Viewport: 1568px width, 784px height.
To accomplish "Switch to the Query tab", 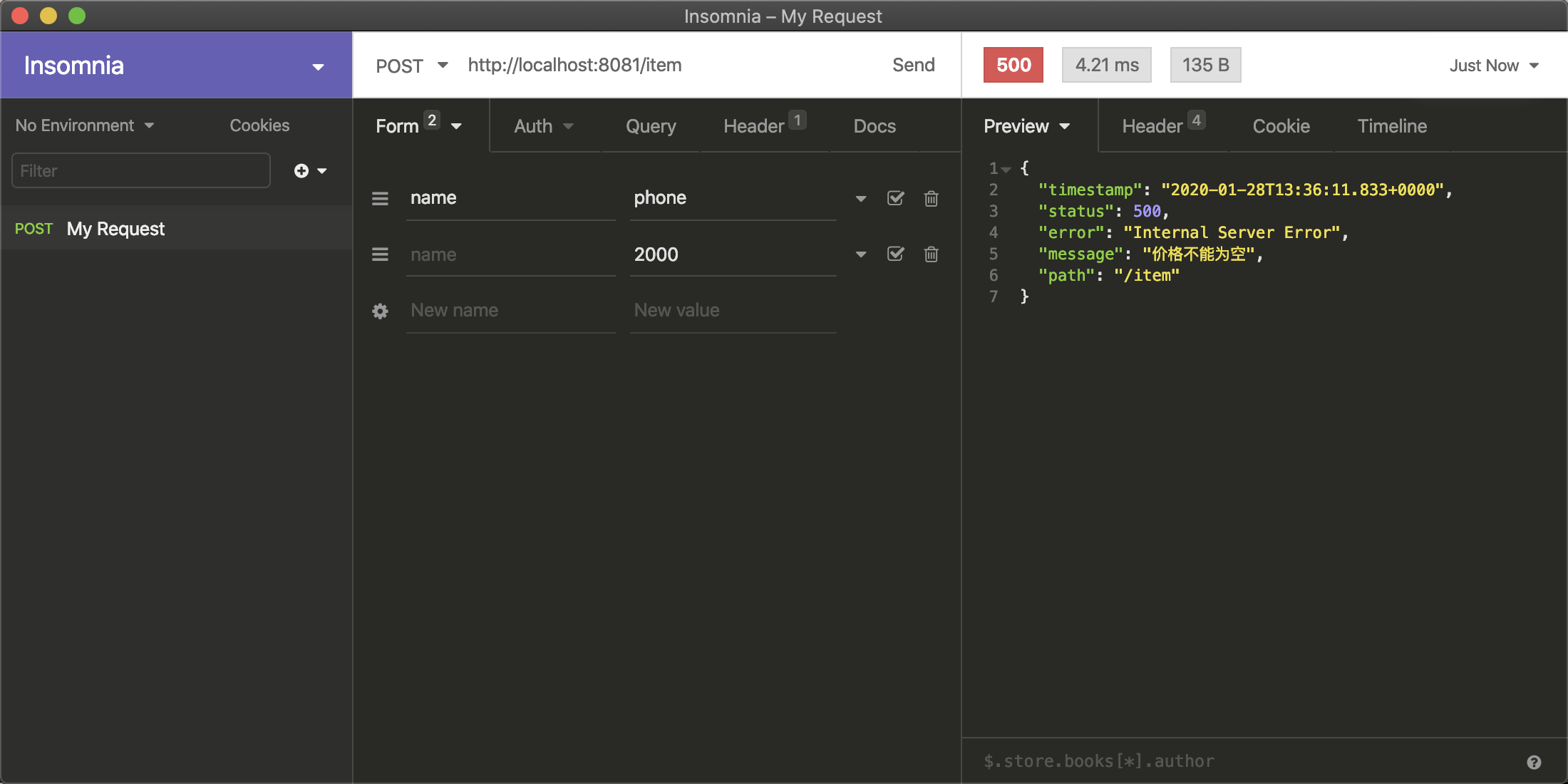I will click(650, 126).
